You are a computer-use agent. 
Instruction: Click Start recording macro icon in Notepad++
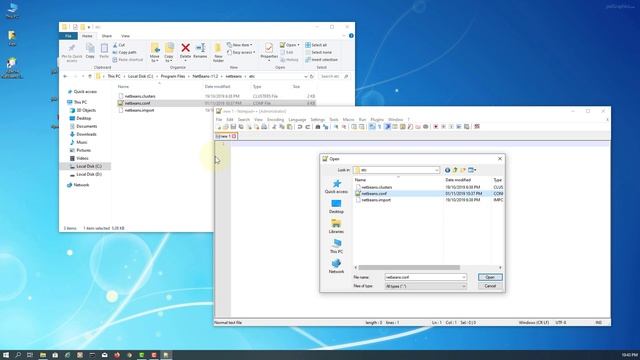[x=436, y=127]
